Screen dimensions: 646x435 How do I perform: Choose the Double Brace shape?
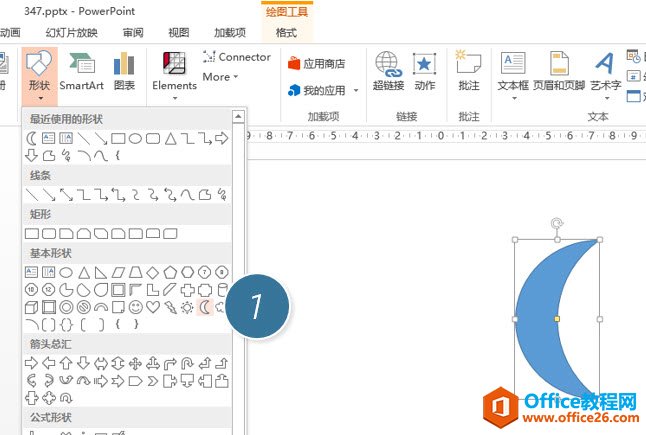click(x=66, y=325)
